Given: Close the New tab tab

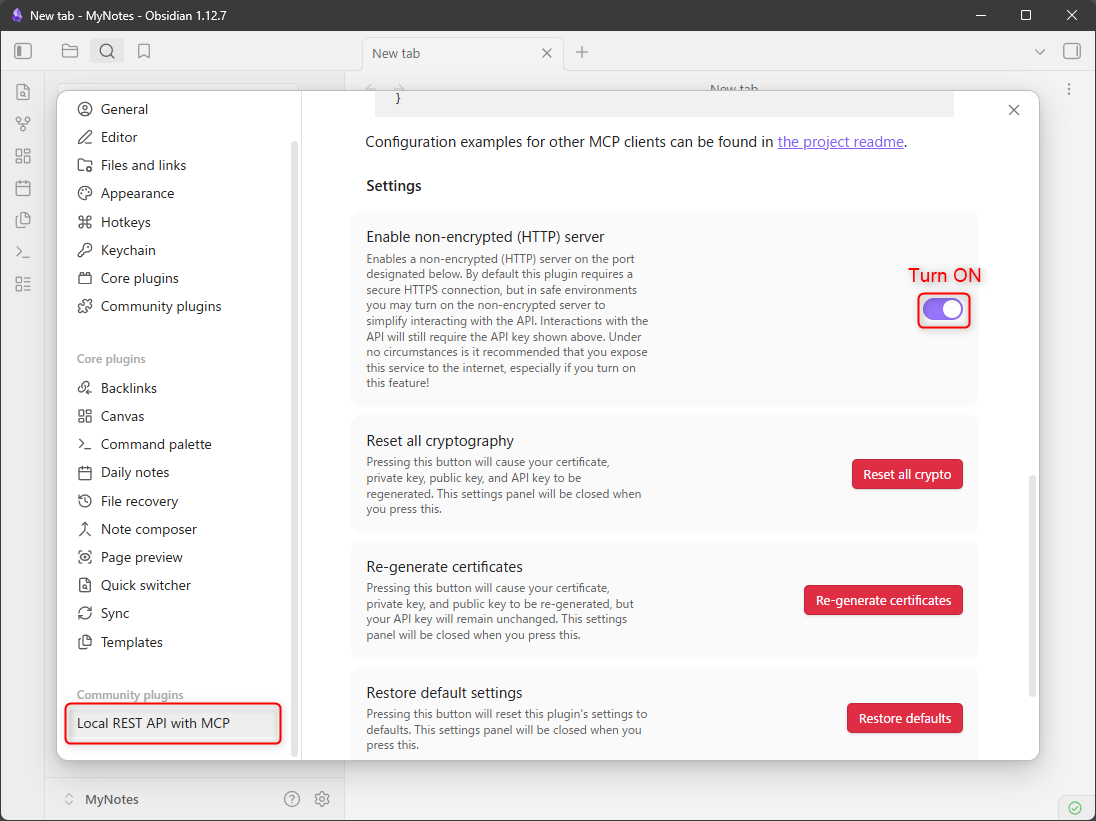Looking at the screenshot, I should [547, 53].
